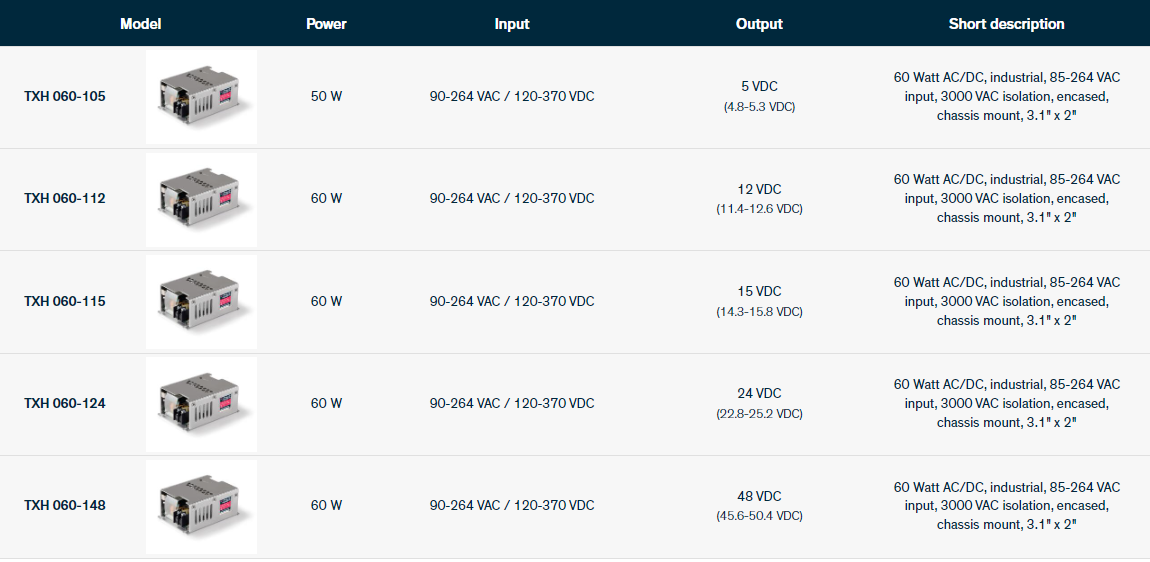
Task: View the TXH 060-124 product picture
Action: click(201, 403)
